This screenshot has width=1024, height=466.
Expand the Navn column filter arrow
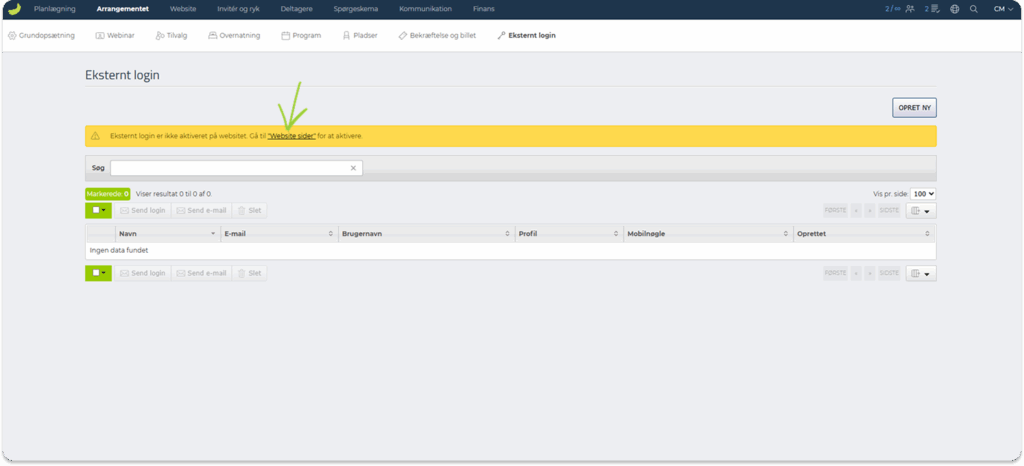point(213,233)
